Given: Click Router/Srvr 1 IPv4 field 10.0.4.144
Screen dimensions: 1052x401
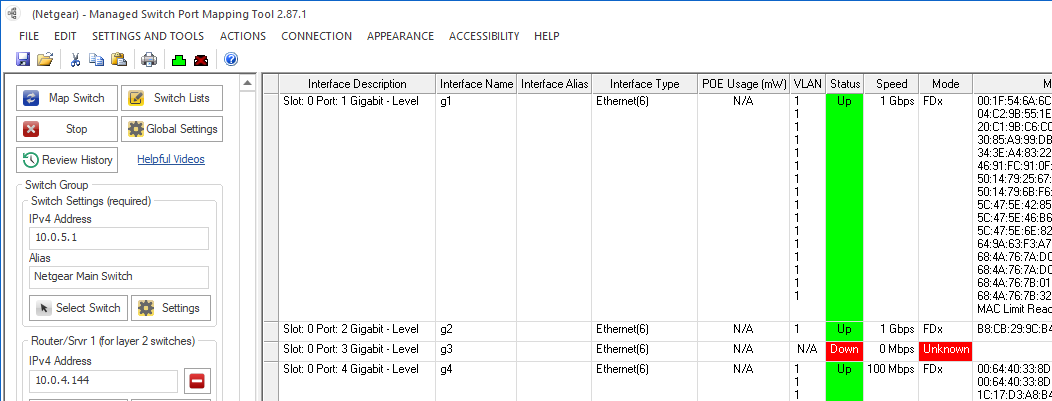Looking at the screenshot, I should click(x=103, y=381).
